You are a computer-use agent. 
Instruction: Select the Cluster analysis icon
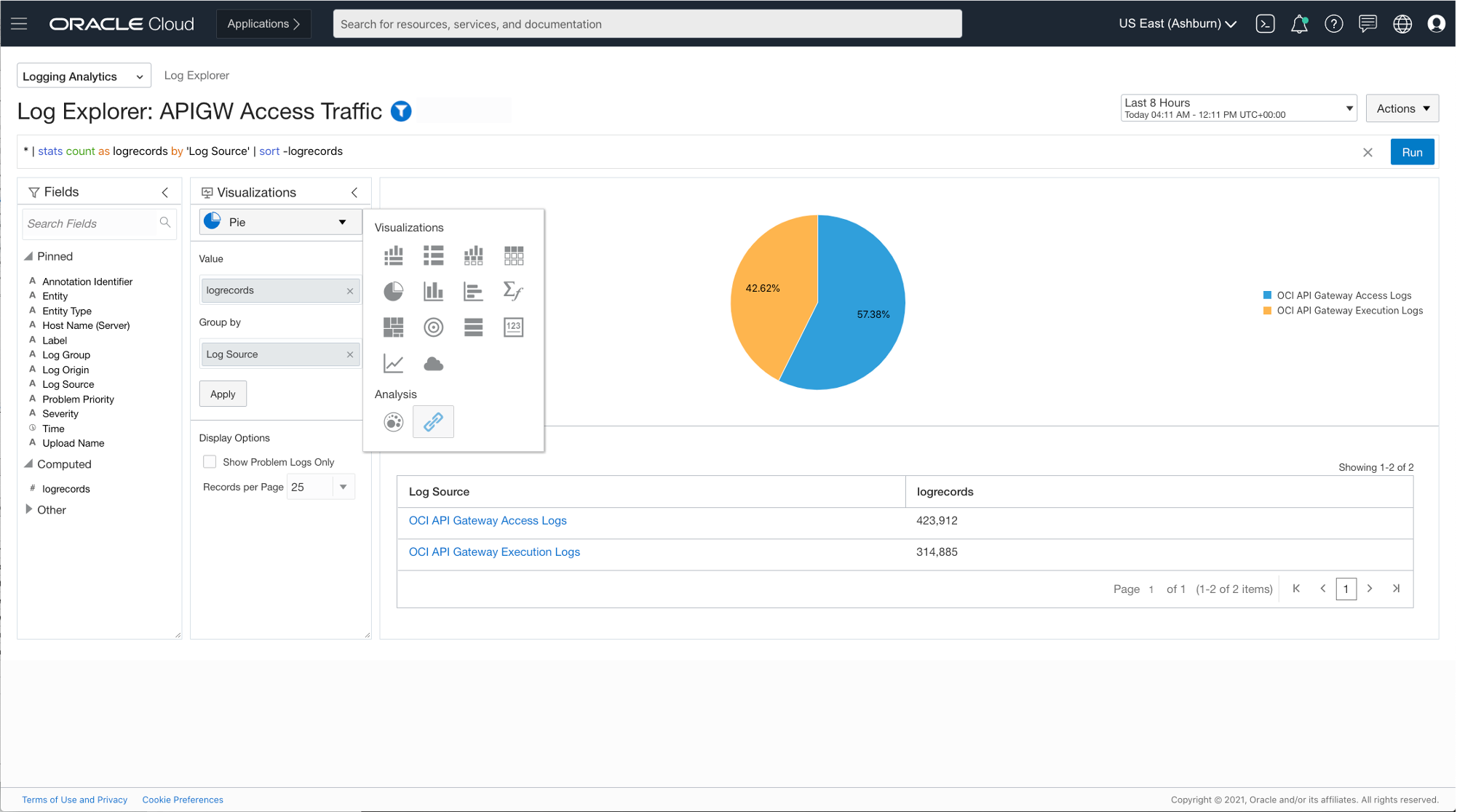click(393, 421)
